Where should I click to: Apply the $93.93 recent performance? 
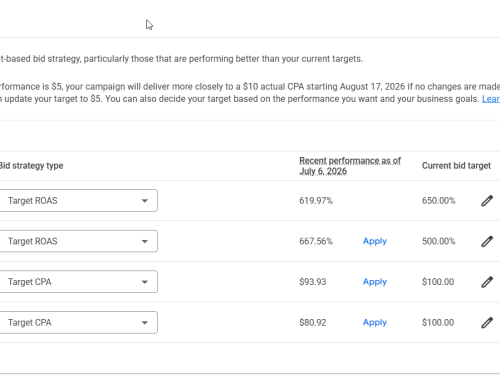coord(375,282)
